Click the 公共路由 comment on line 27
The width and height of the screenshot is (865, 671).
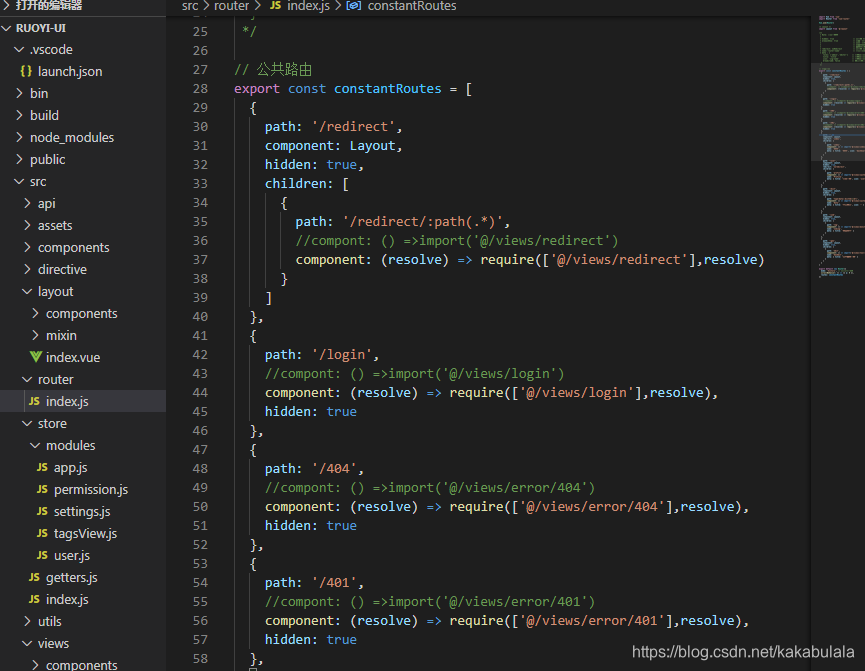pyautogui.click(x=273, y=70)
